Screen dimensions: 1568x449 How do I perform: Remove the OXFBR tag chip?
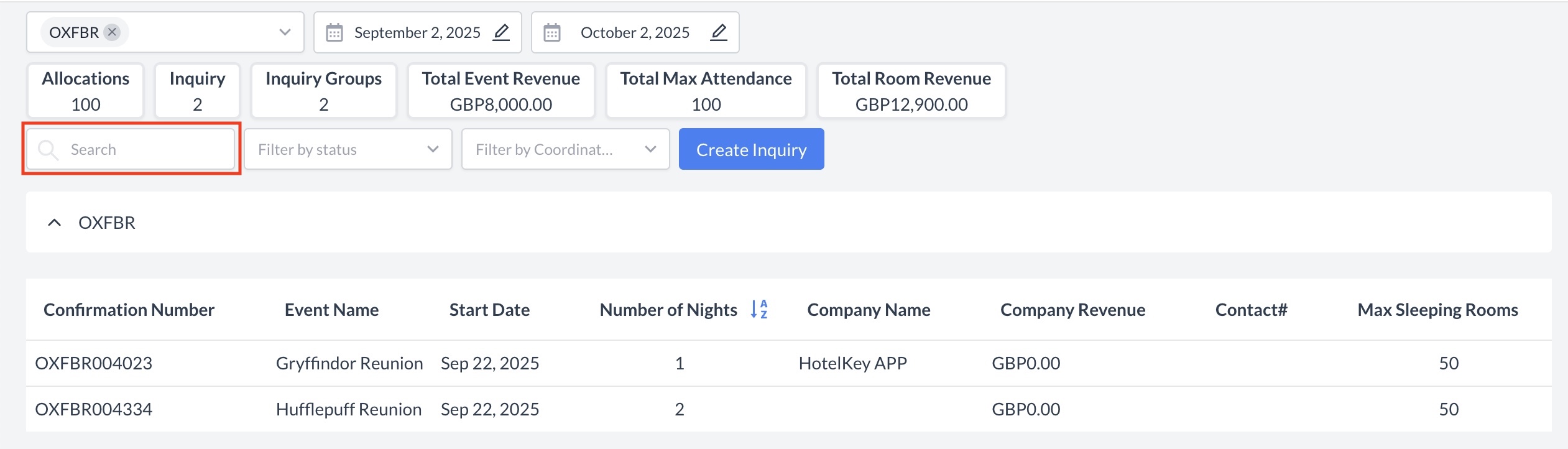(x=112, y=32)
